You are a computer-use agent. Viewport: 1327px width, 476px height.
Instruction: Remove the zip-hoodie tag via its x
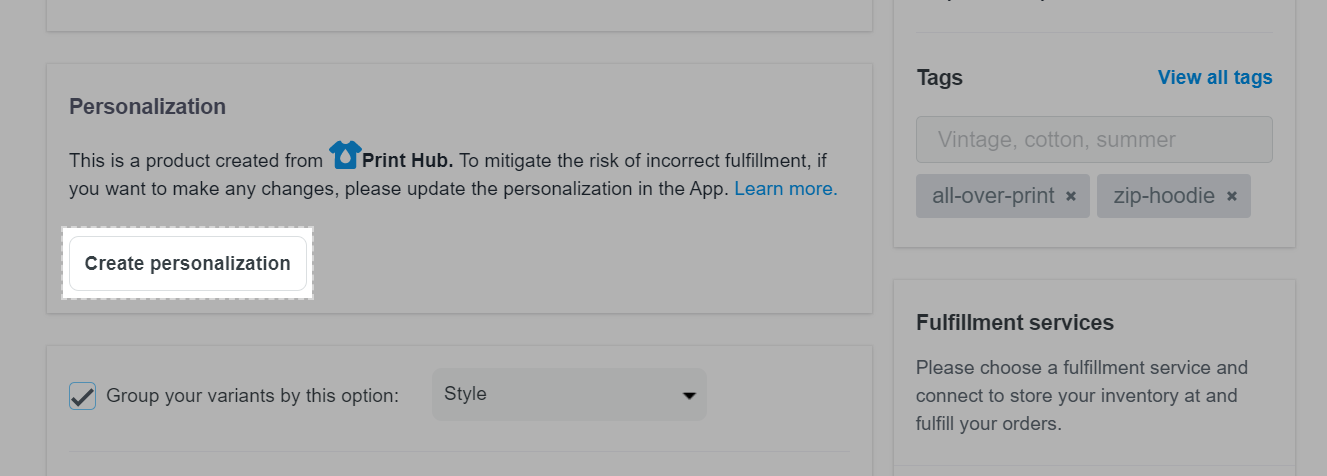click(1232, 197)
